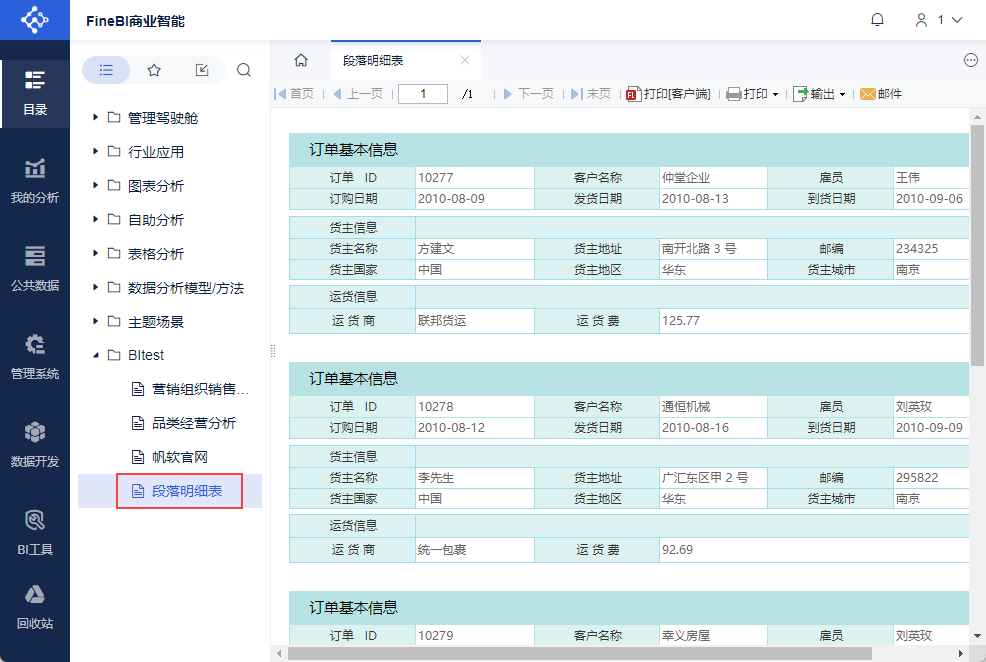The width and height of the screenshot is (986, 662).
Task: Open the 公共数据 public data panel
Action: coord(34,266)
